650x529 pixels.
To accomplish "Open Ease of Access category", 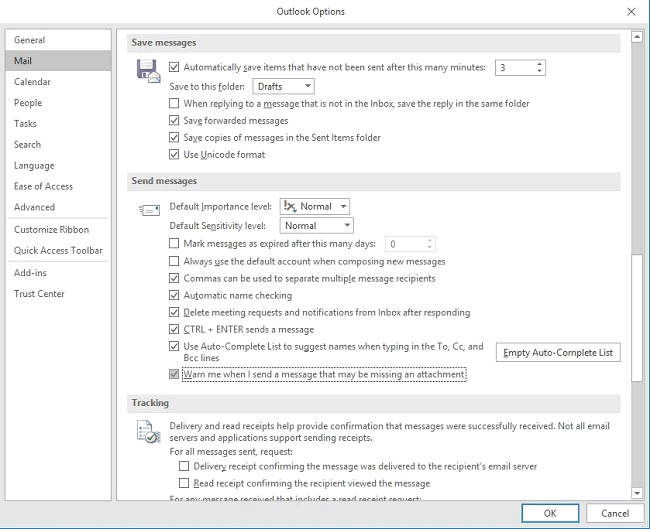I will (58, 186).
